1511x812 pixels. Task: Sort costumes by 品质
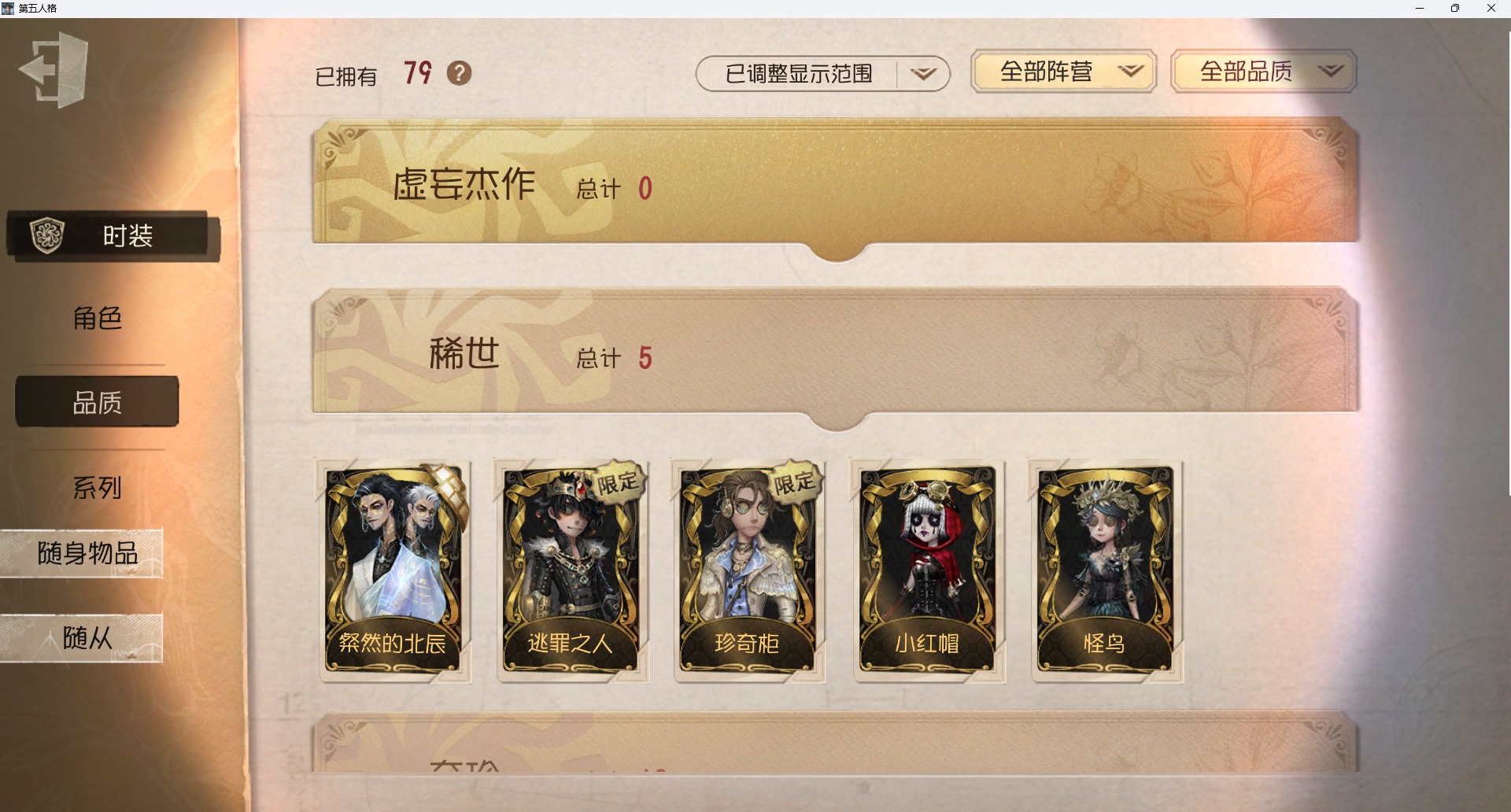(97, 402)
